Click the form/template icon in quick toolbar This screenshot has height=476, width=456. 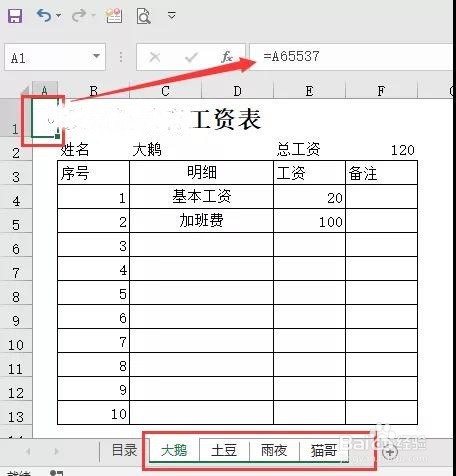coord(114,16)
